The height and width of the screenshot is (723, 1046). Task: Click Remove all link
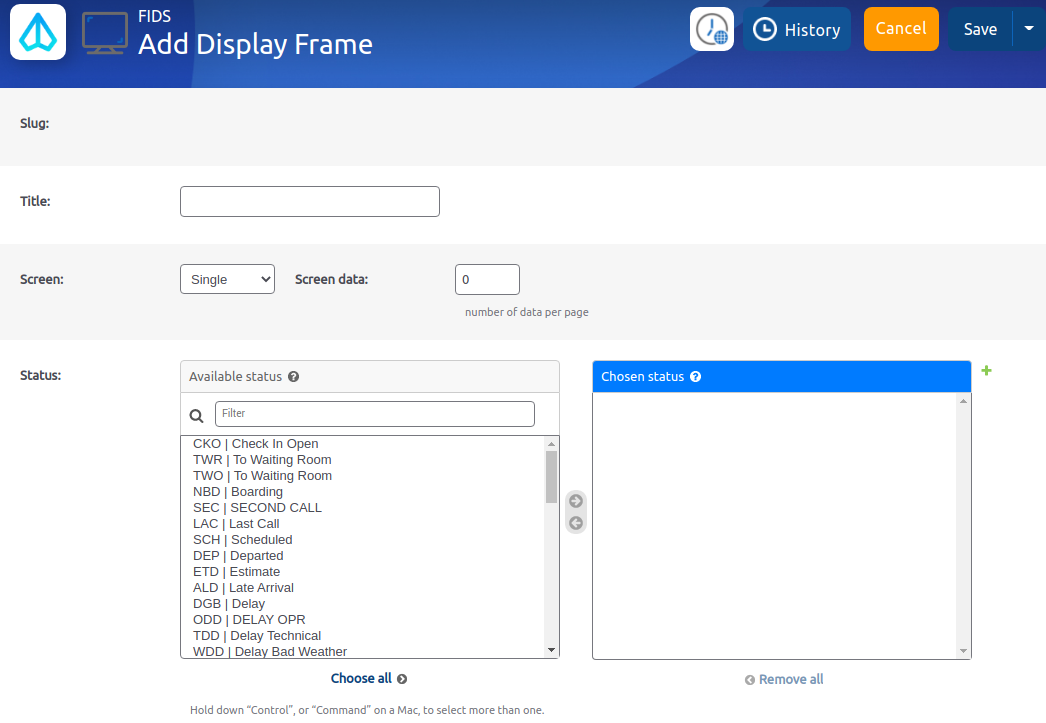point(785,679)
